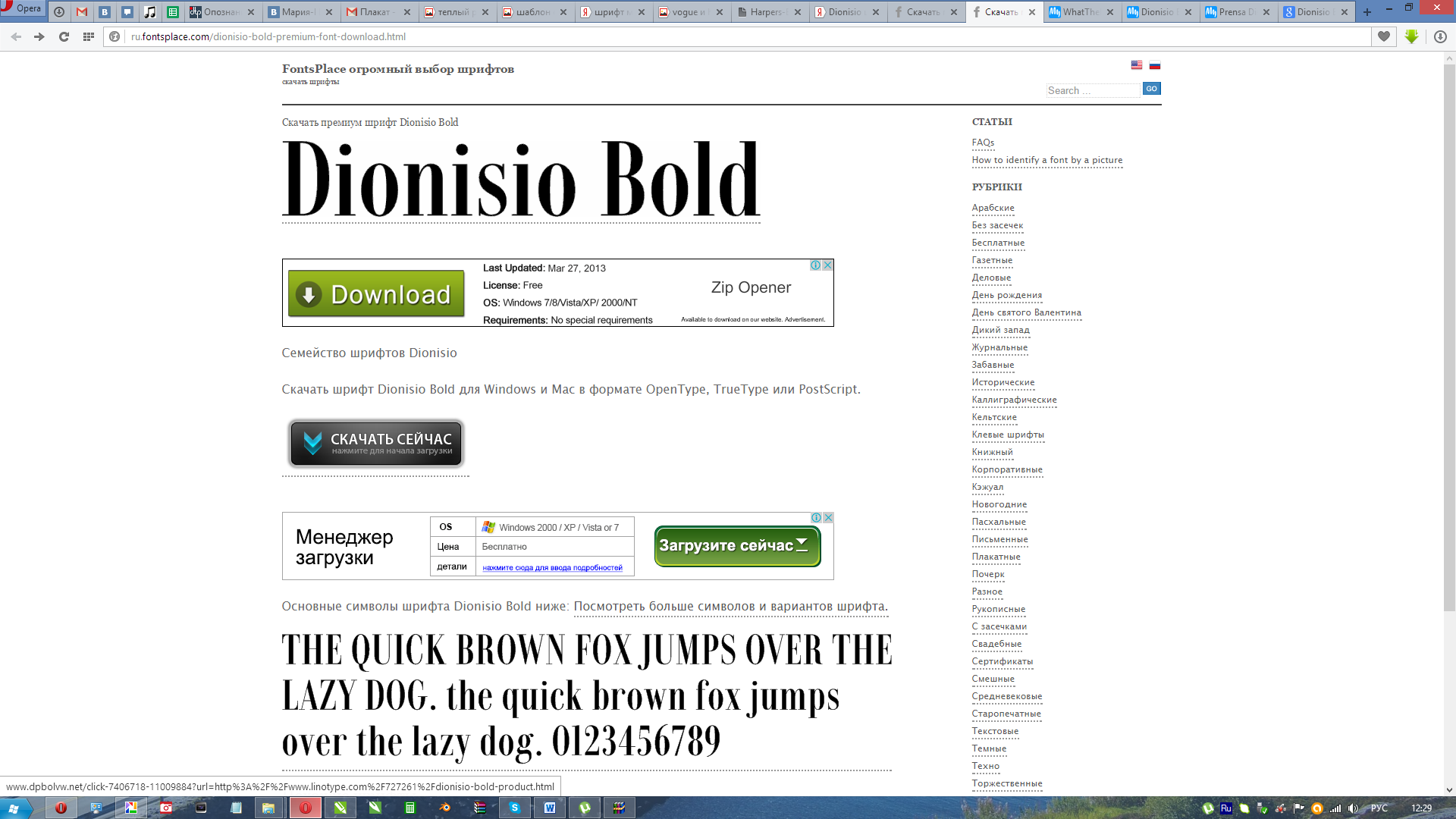Open the Opera main menu button
This screenshot has width=1456, height=819.
[x=23, y=9]
